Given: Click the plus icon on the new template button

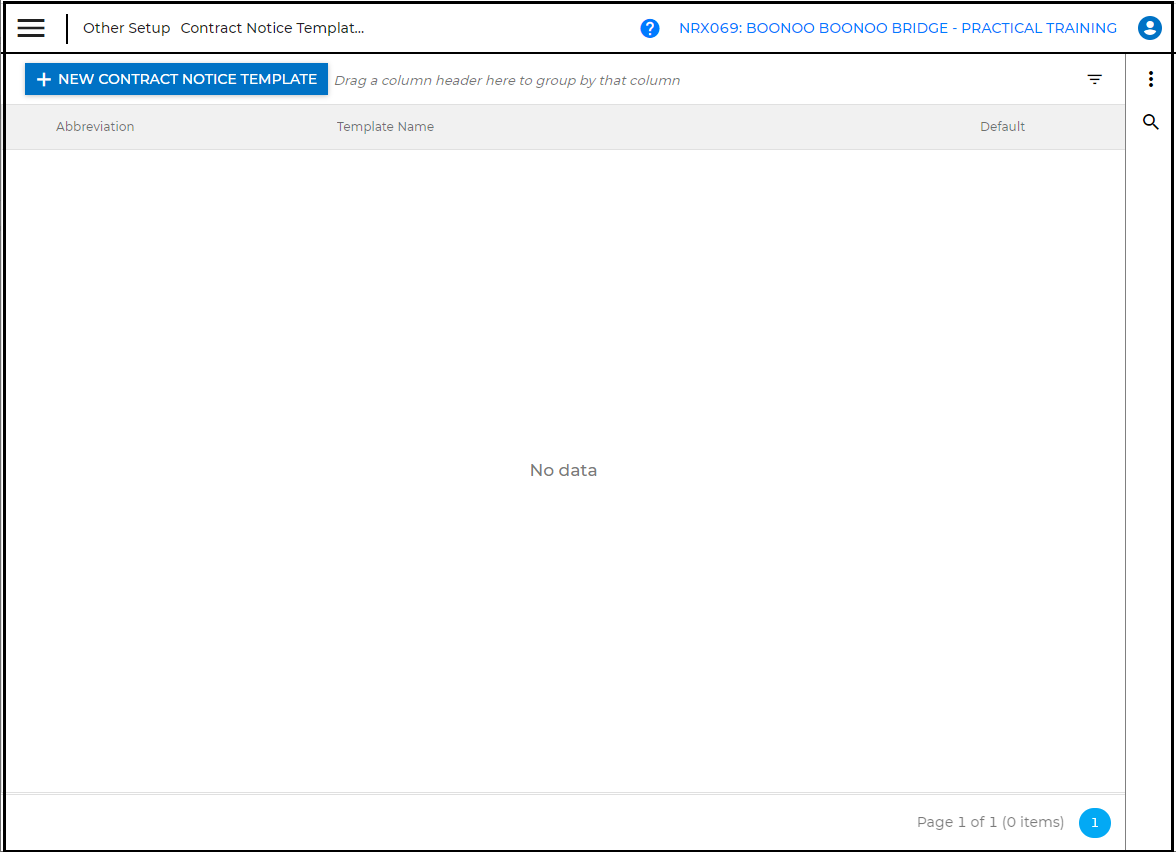Looking at the screenshot, I should tap(44, 80).
